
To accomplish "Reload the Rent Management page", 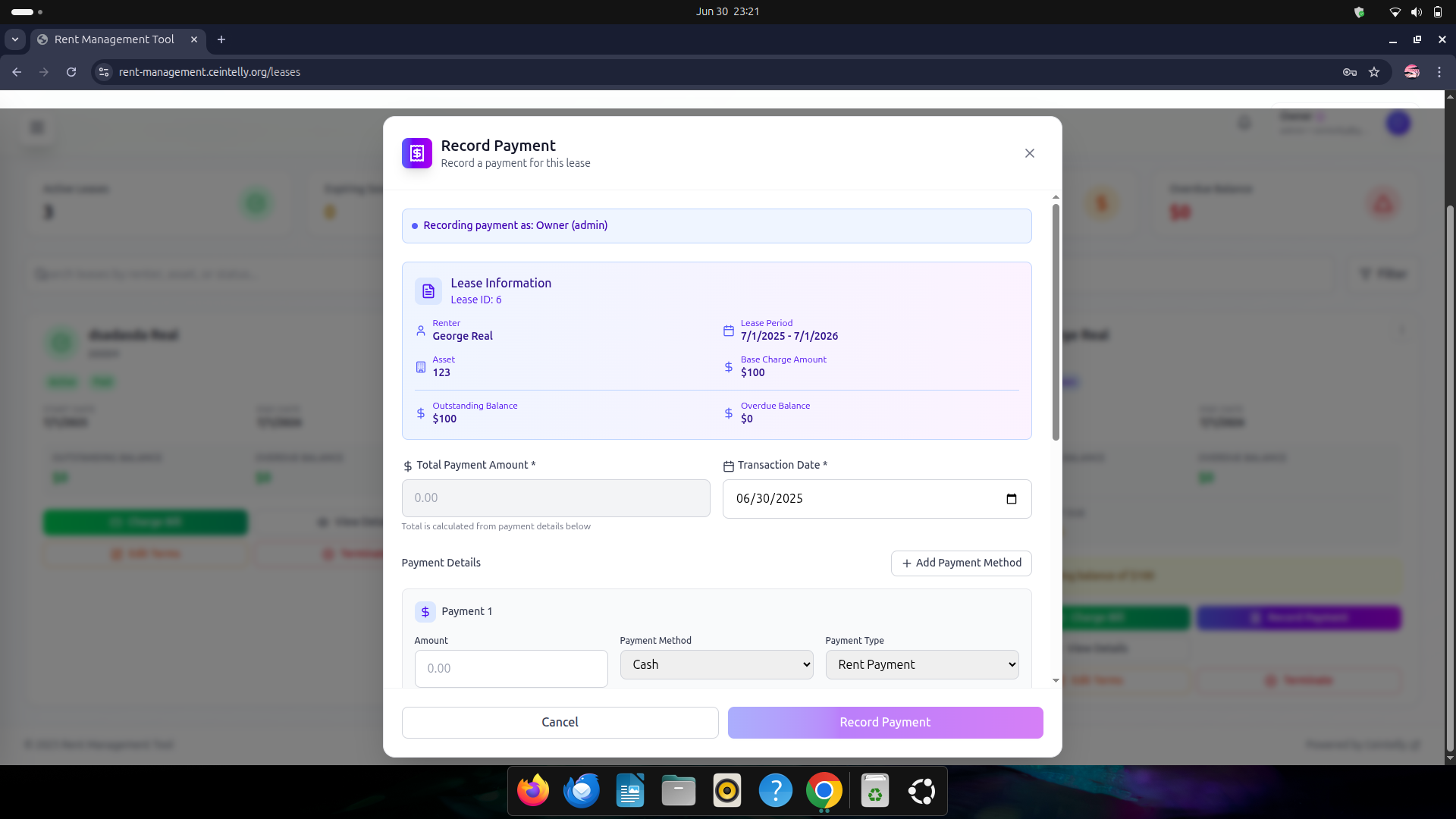I will [x=71, y=72].
